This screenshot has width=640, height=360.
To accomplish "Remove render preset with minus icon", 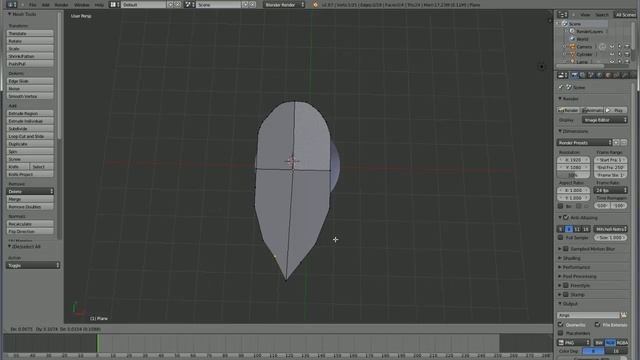I will coord(624,142).
